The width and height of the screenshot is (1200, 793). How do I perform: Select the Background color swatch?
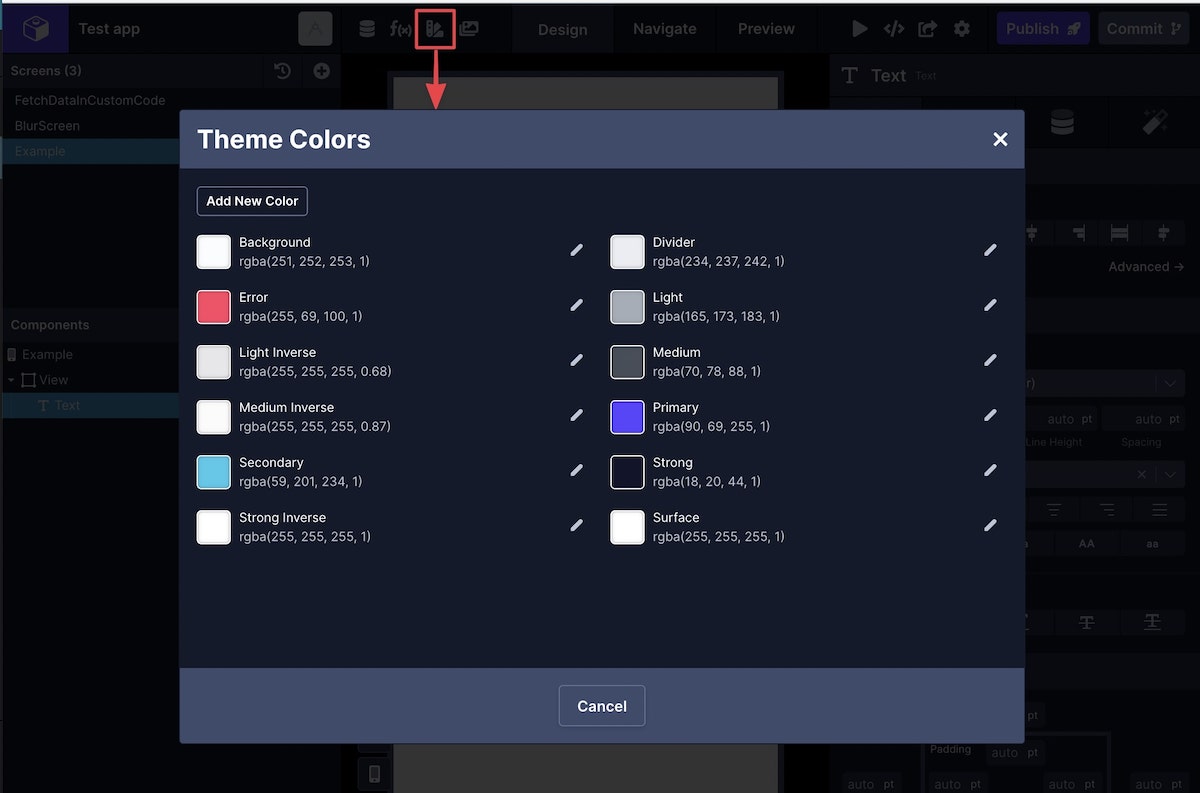[x=214, y=252]
